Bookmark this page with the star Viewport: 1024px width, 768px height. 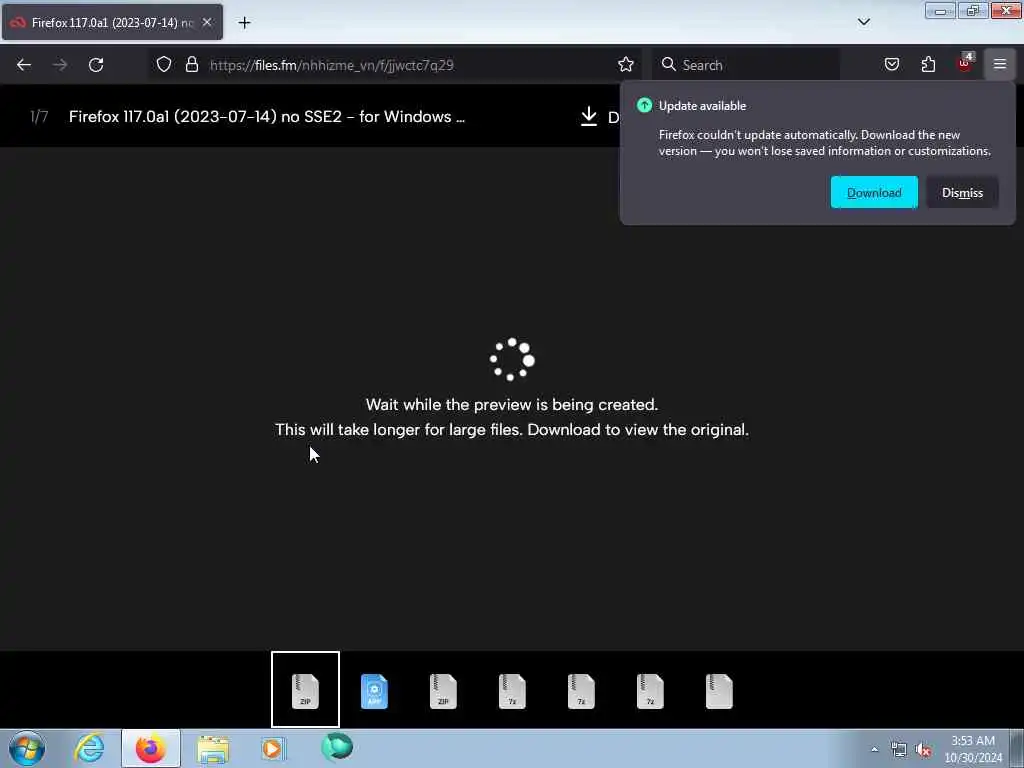point(626,64)
